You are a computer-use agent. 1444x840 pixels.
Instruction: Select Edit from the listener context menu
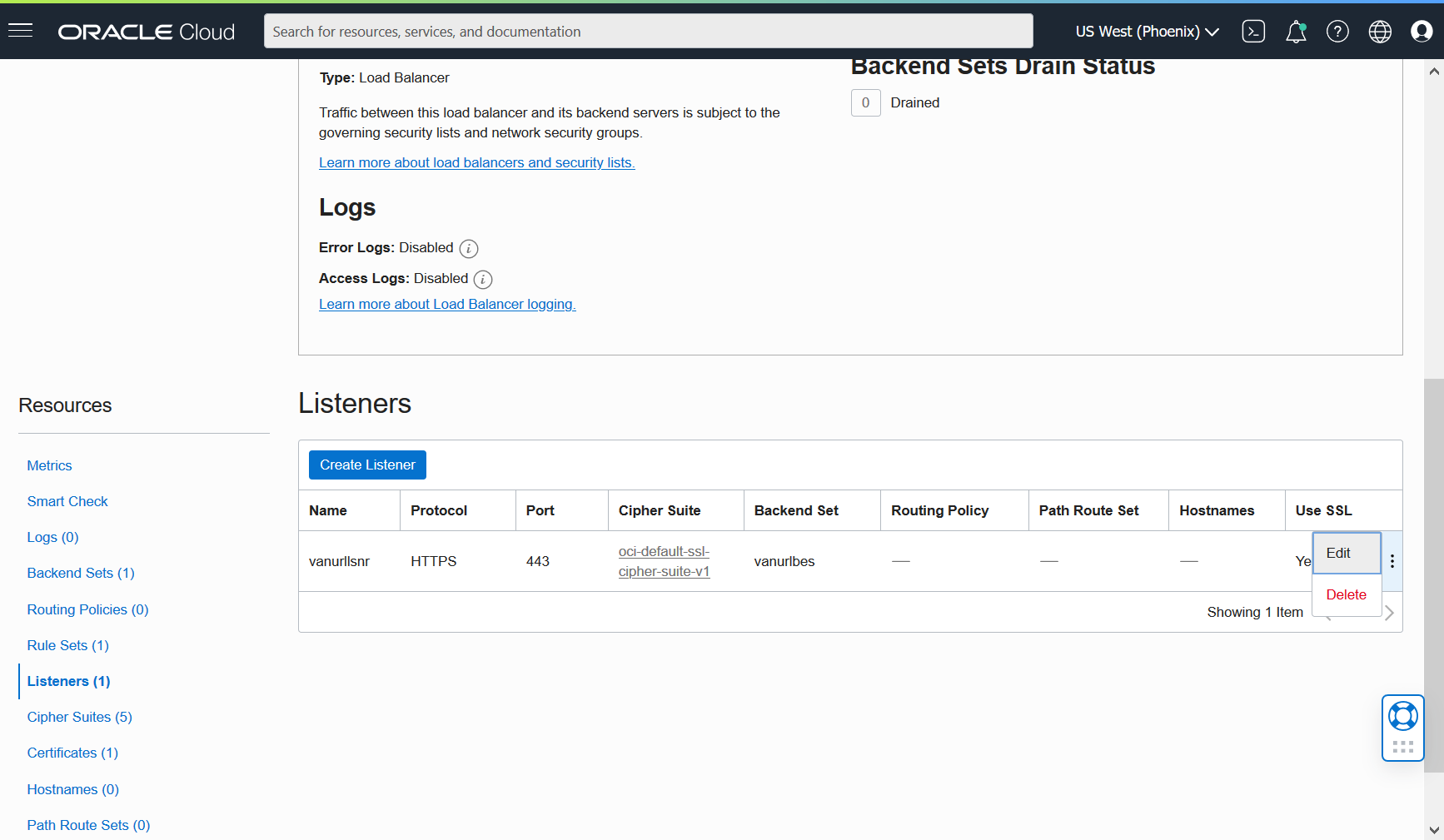pos(1339,553)
